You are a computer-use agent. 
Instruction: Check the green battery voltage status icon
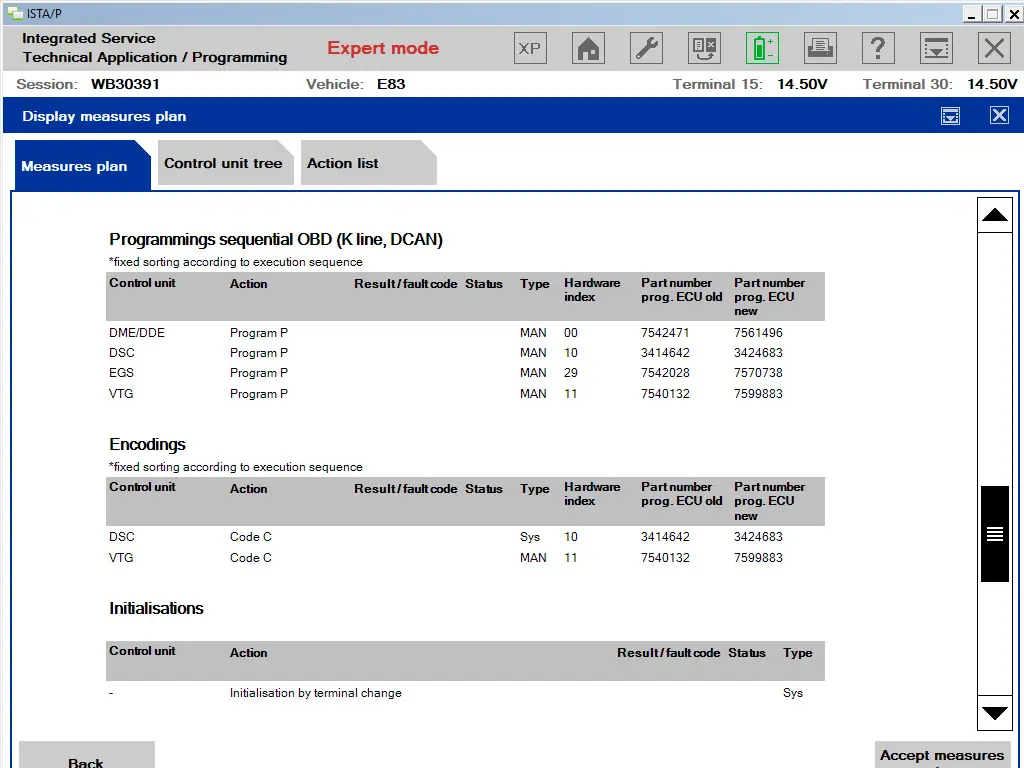tap(761, 47)
